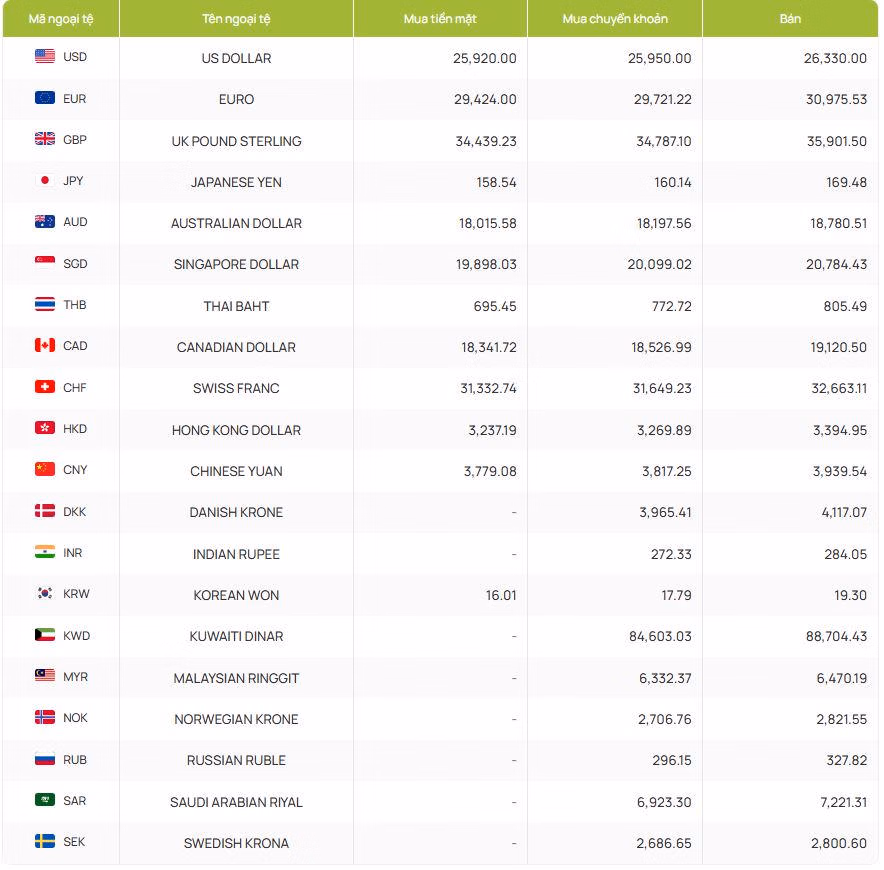This screenshot has width=884, height=870.
Task: Select the SINGAPORE DOLLAR row name
Action: [236, 264]
